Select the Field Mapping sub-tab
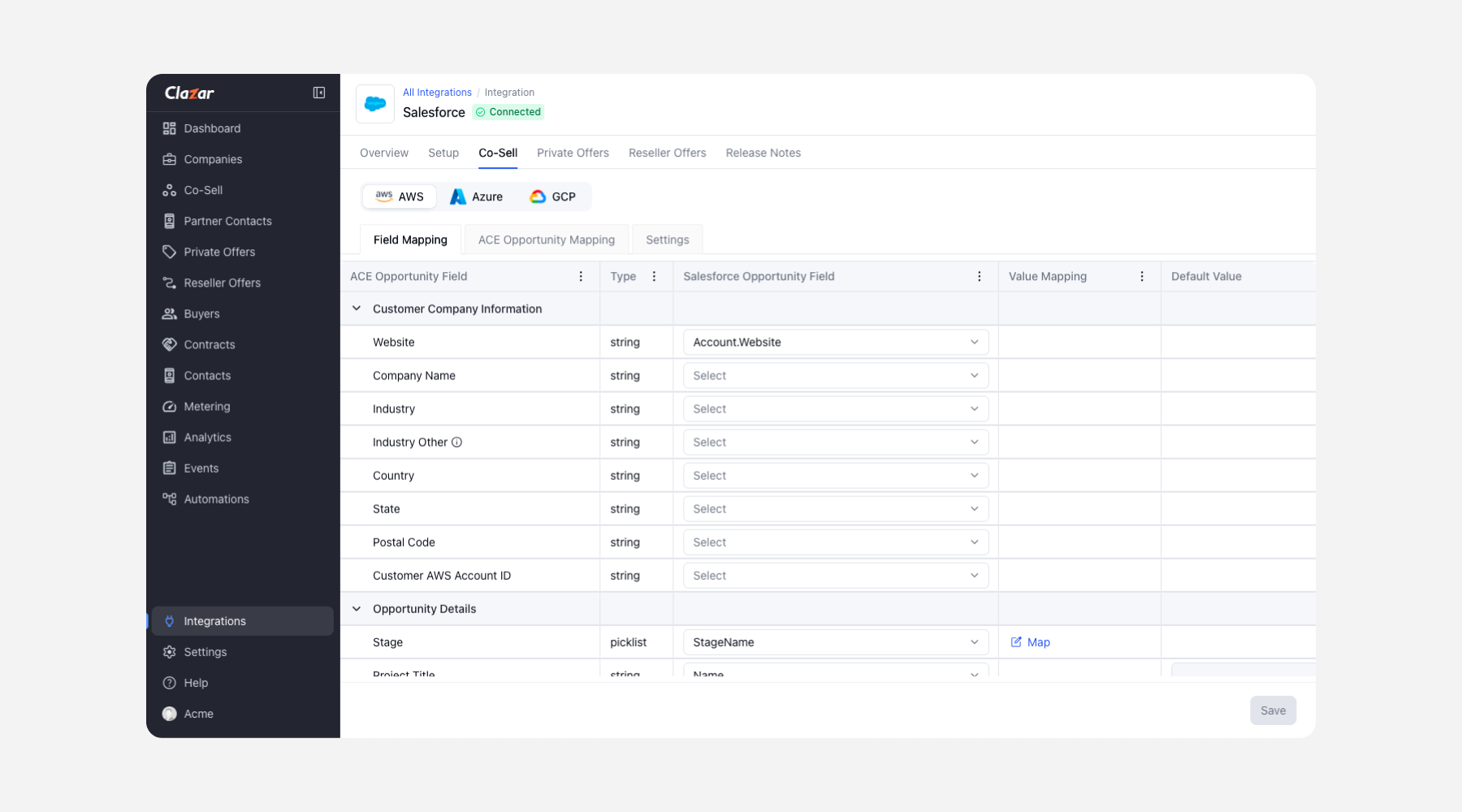Screen dimensions: 1462x812 coord(410,240)
